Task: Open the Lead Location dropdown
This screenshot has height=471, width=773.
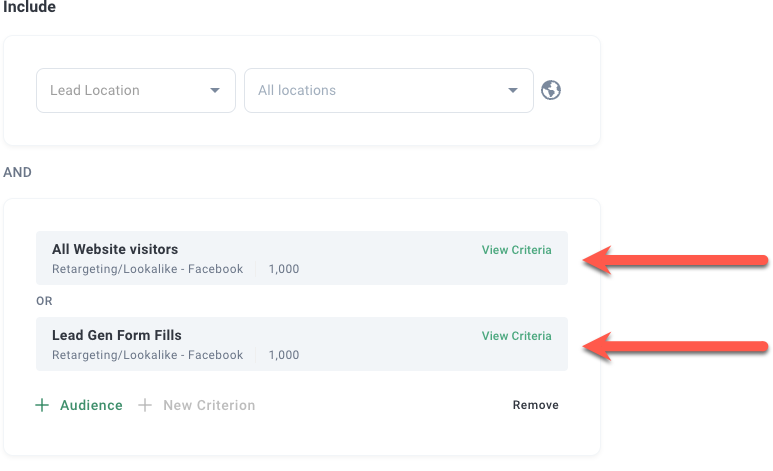Action: [x=135, y=90]
